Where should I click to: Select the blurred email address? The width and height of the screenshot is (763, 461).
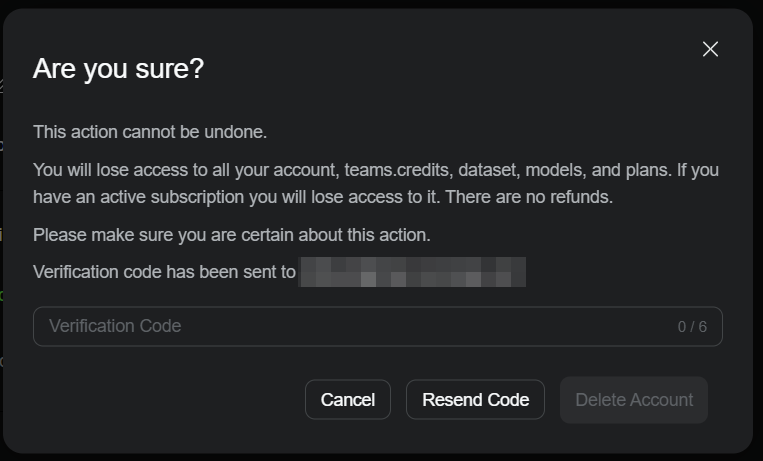pos(412,272)
